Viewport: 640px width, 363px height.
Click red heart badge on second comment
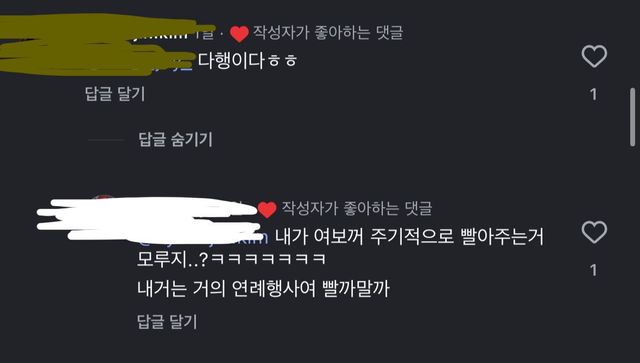pos(267,209)
